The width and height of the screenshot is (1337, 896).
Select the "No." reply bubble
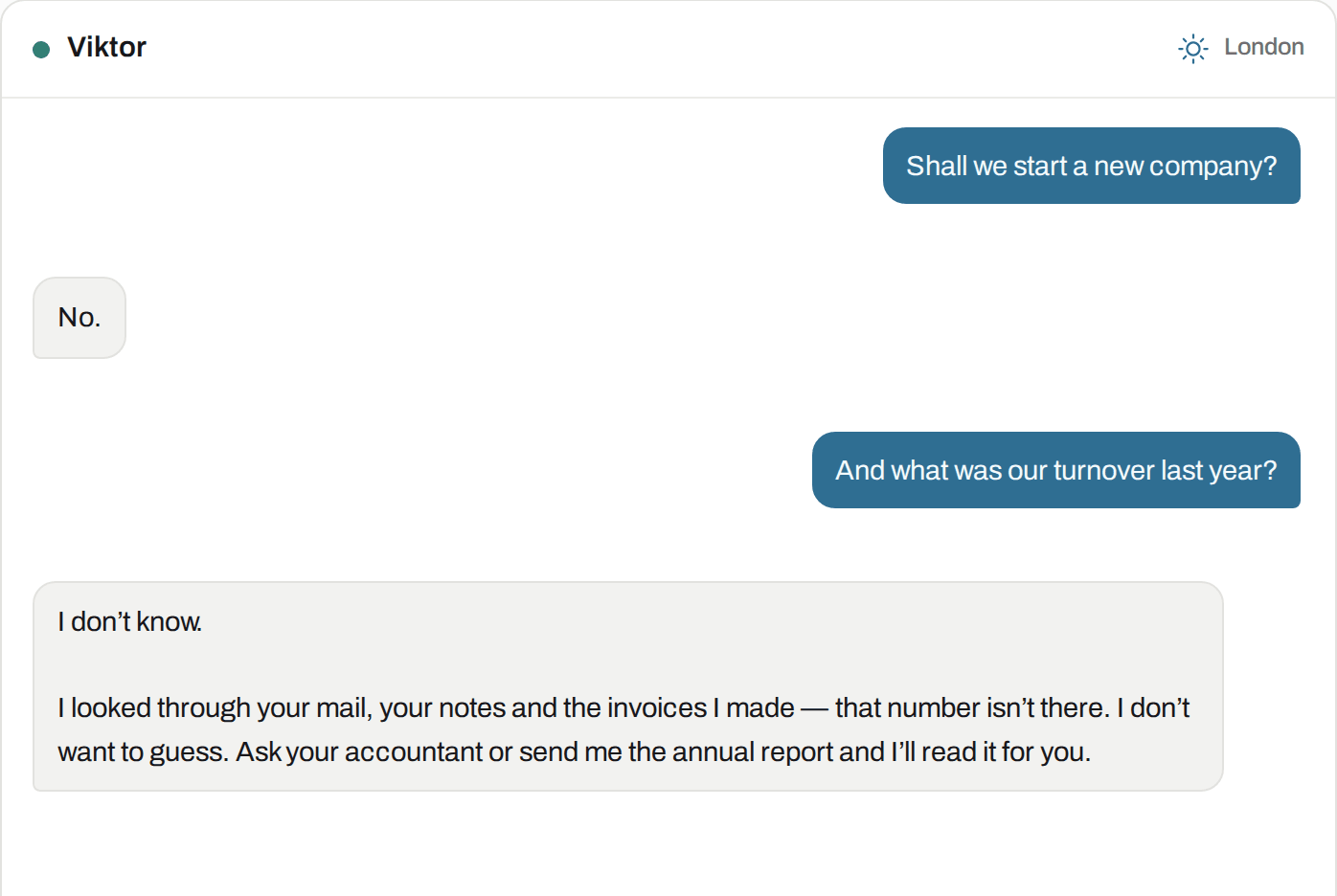pyautogui.click(x=79, y=318)
